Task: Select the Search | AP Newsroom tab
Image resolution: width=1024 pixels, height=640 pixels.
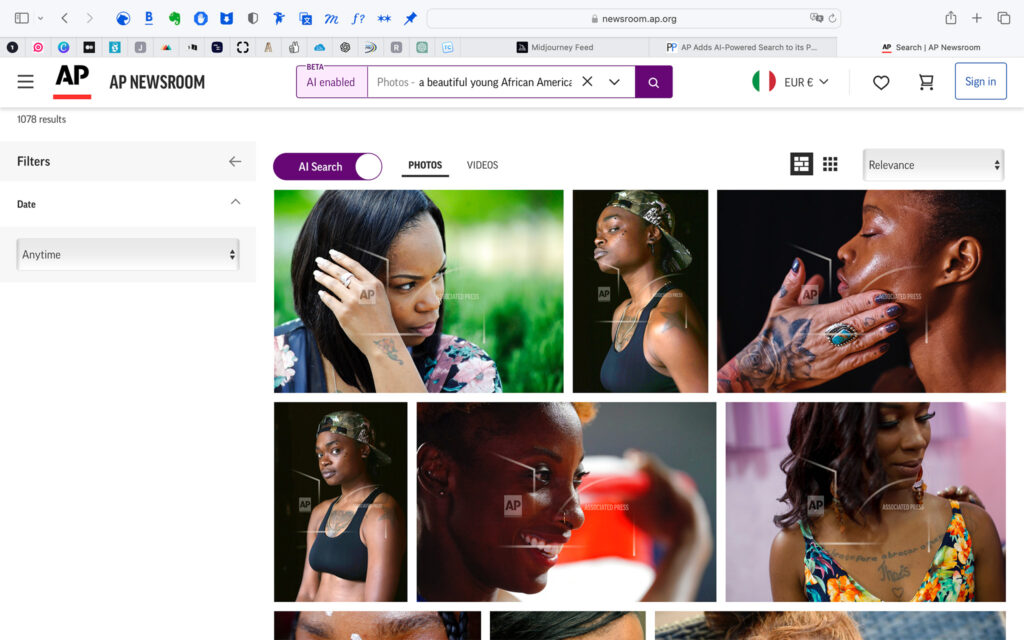Action: [x=931, y=47]
